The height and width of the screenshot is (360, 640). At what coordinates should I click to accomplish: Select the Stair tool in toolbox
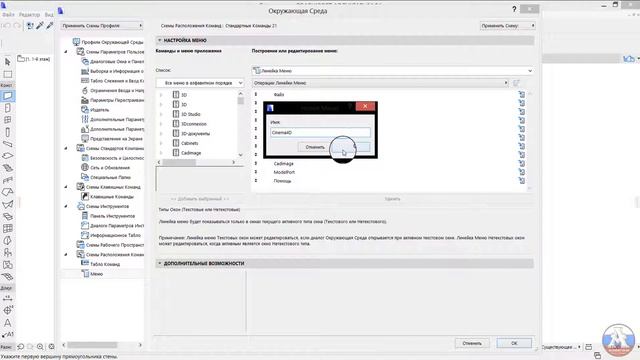(7, 168)
